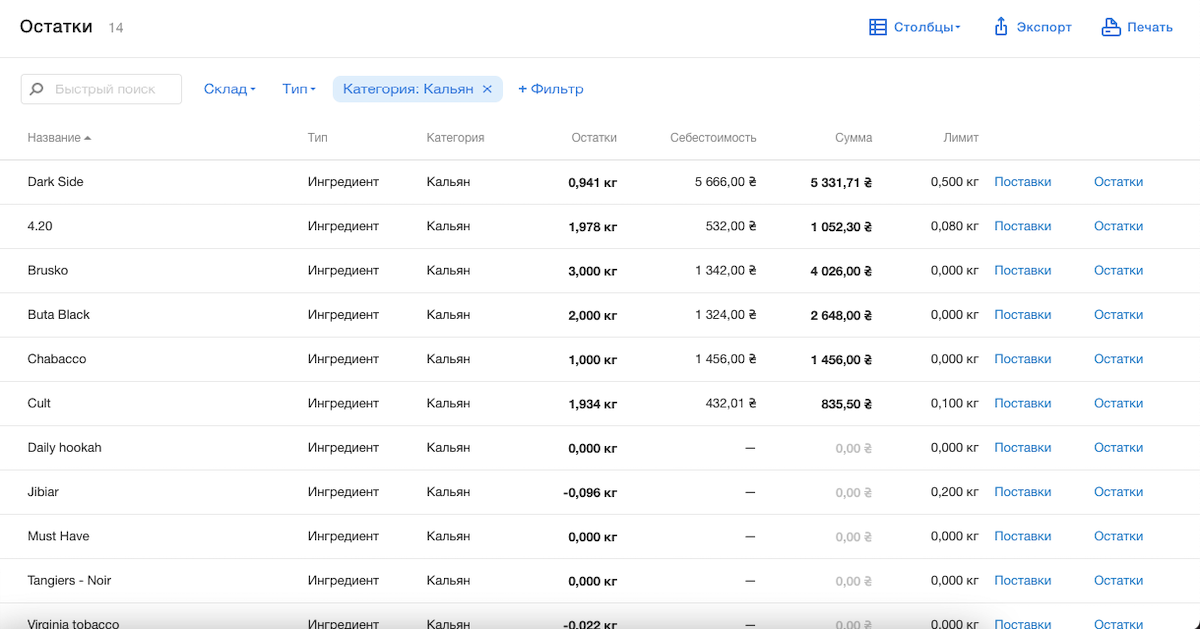Click the magnifier search icon

pos(37,89)
